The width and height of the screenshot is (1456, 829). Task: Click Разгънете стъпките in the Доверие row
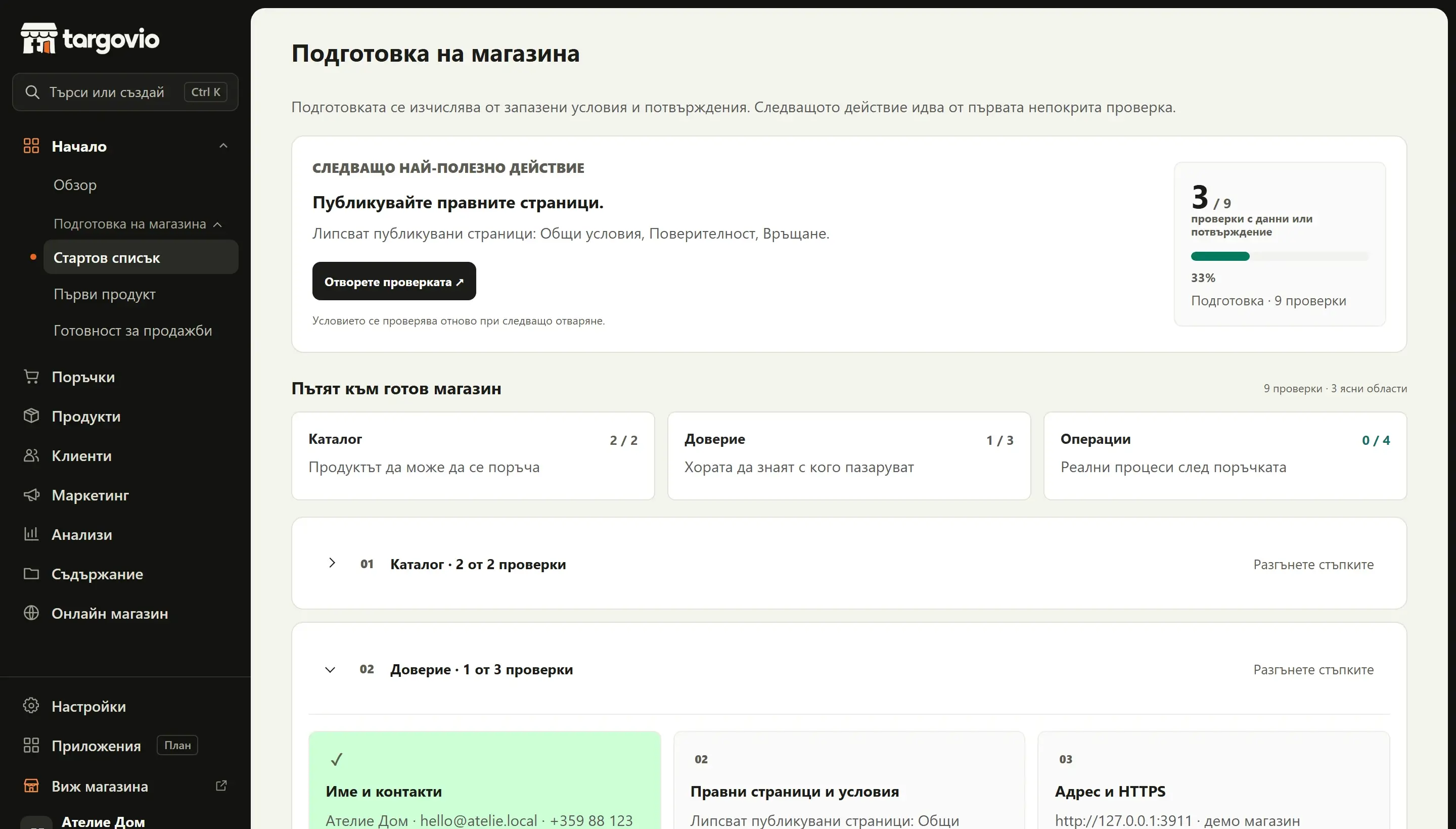coord(1313,670)
